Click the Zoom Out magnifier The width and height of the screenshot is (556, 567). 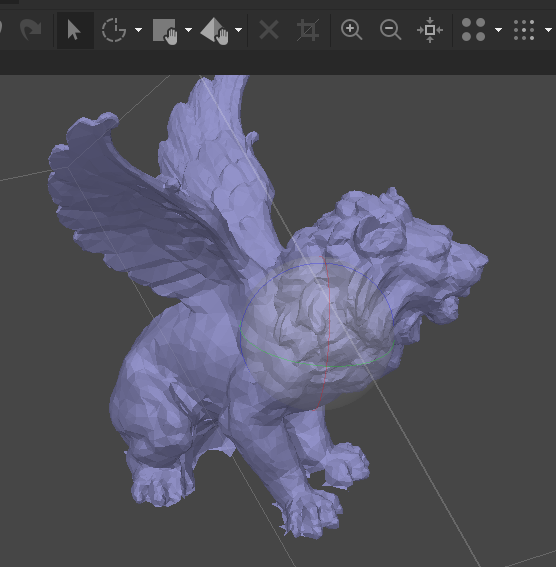click(390, 30)
